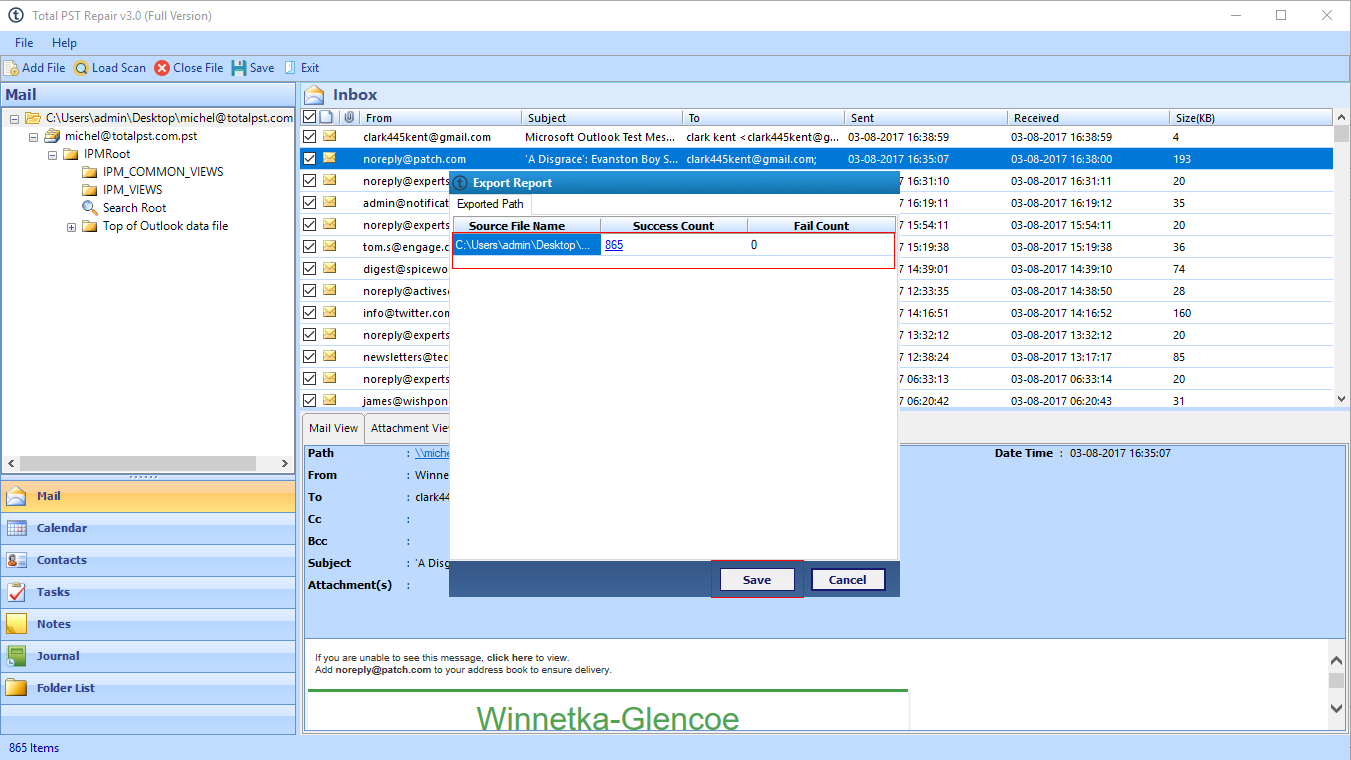Sort by the Fail Count column header
Viewport: 1351px width, 760px height.
pyautogui.click(x=821, y=226)
